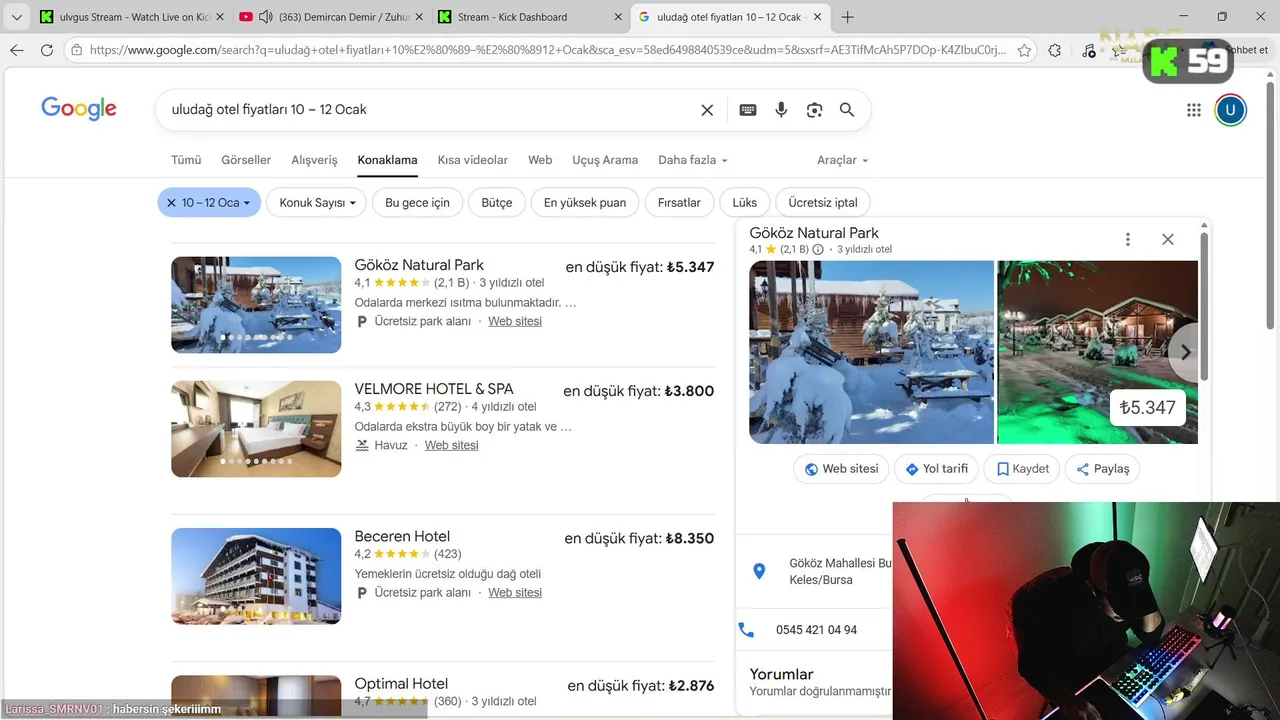
Task: Click the Paylaş share button
Action: click(x=1102, y=469)
